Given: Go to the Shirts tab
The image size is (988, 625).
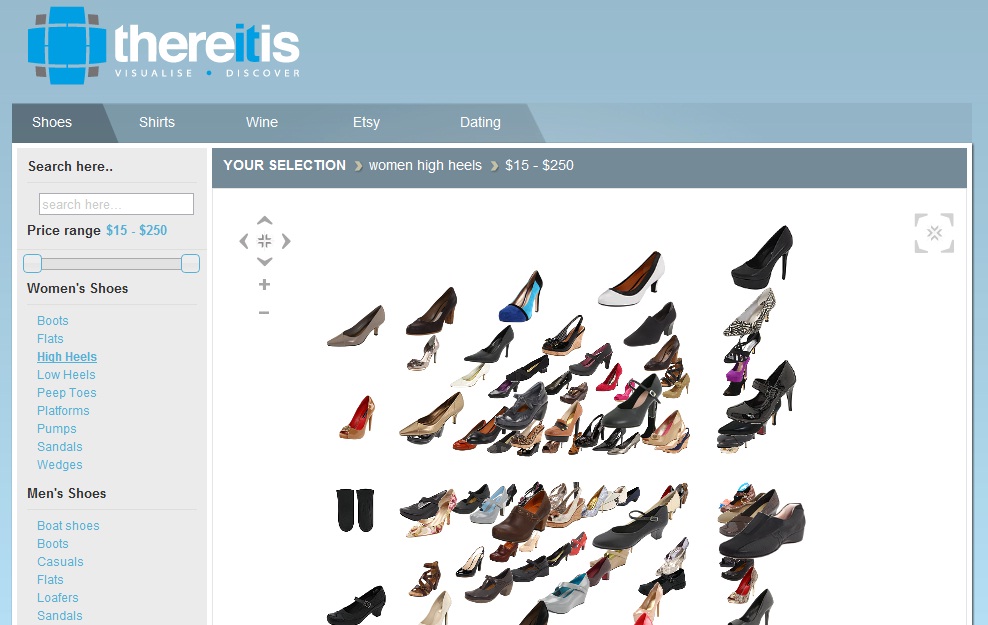Looking at the screenshot, I should (157, 122).
